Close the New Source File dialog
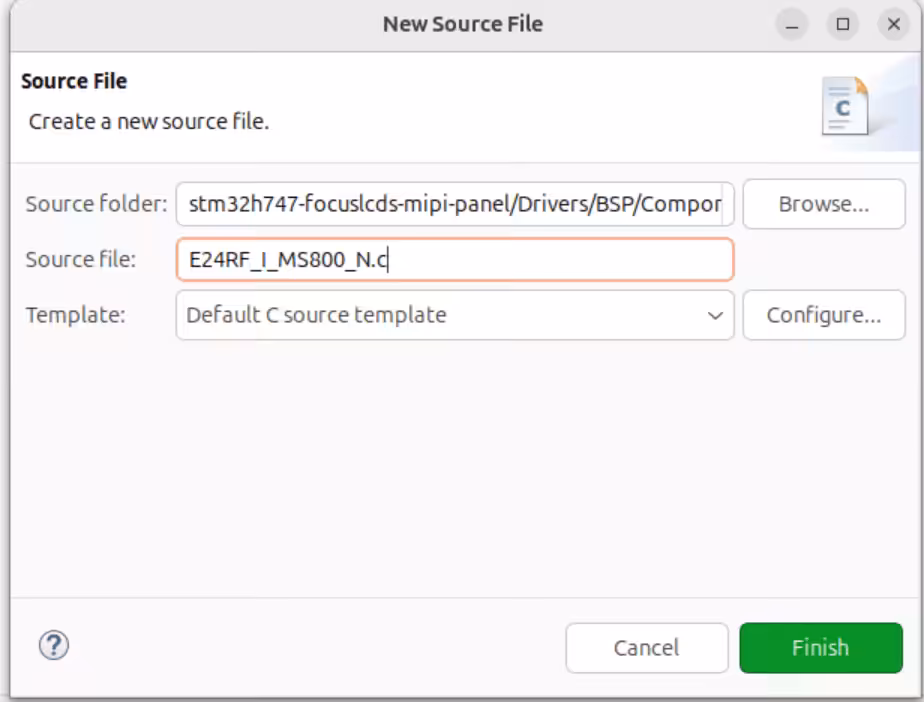Image resolution: width=924 pixels, height=702 pixels. pos(892,25)
